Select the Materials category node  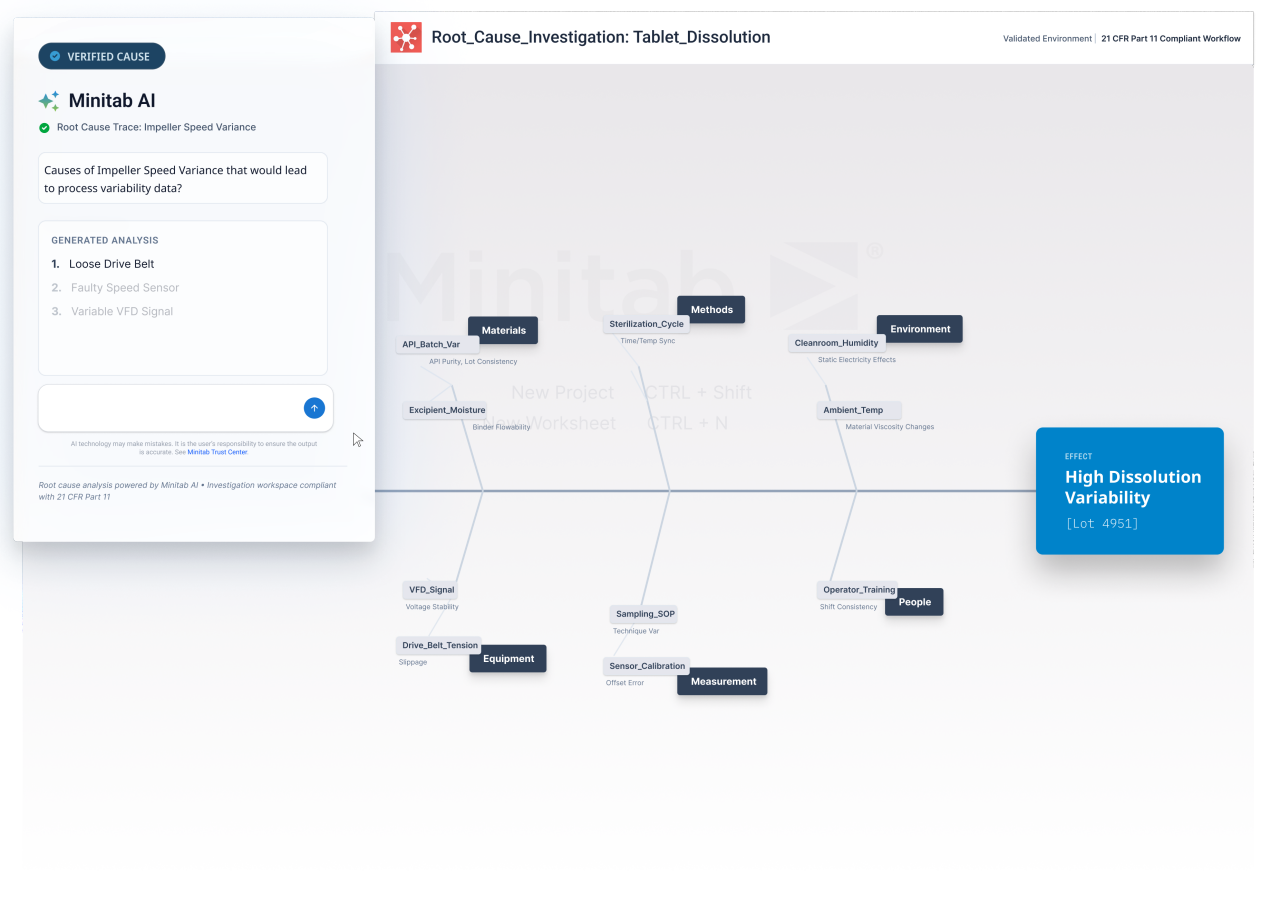[x=503, y=330]
